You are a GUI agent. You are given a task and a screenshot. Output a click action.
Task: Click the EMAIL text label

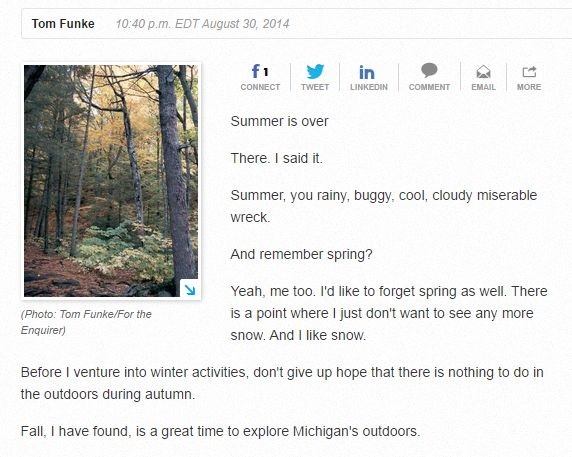(483, 87)
